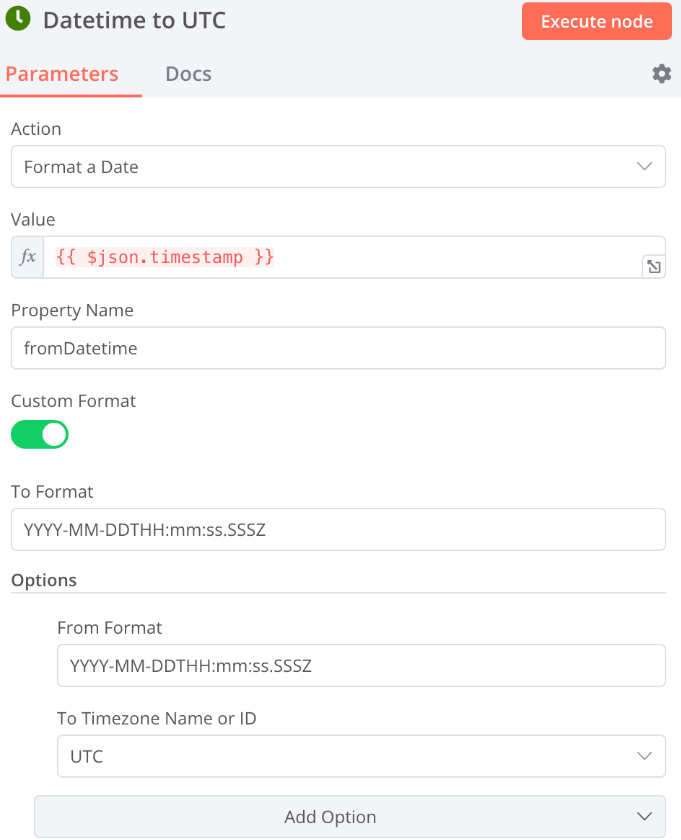The width and height of the screenshot is (681, 840).
Task: Open the expanded expression editor icon
Action: tap(653, 266)
